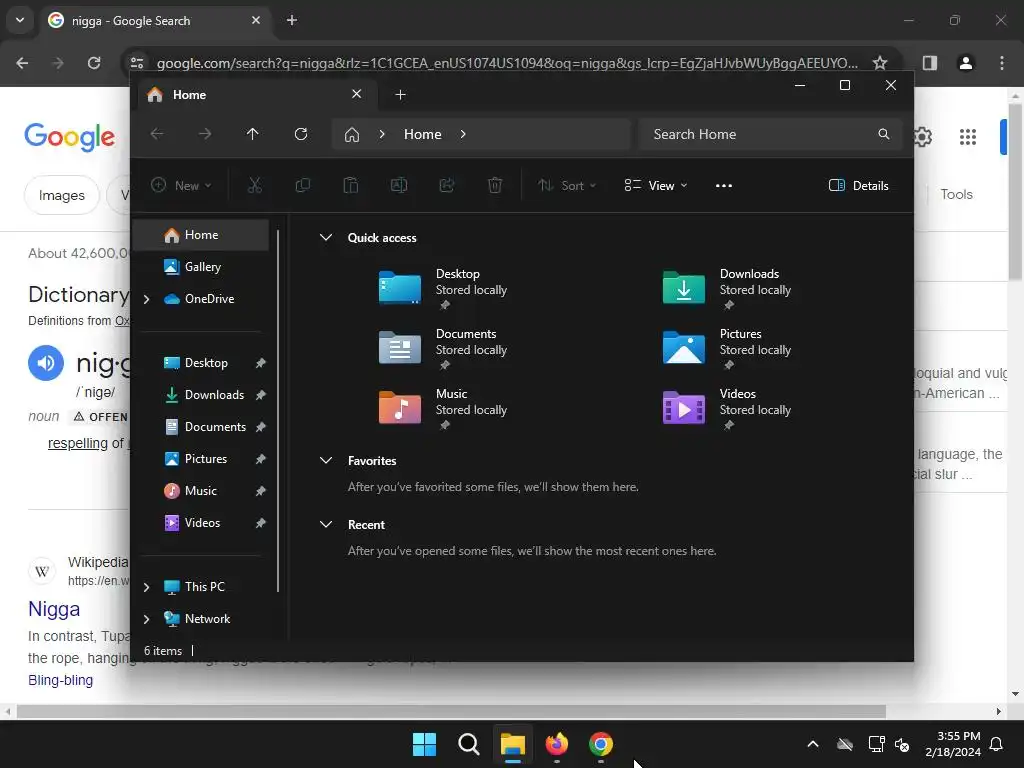Unpin Desktop from sidebar using its pin
This screenshot has width=1024, height=768.
coord(261,363)
